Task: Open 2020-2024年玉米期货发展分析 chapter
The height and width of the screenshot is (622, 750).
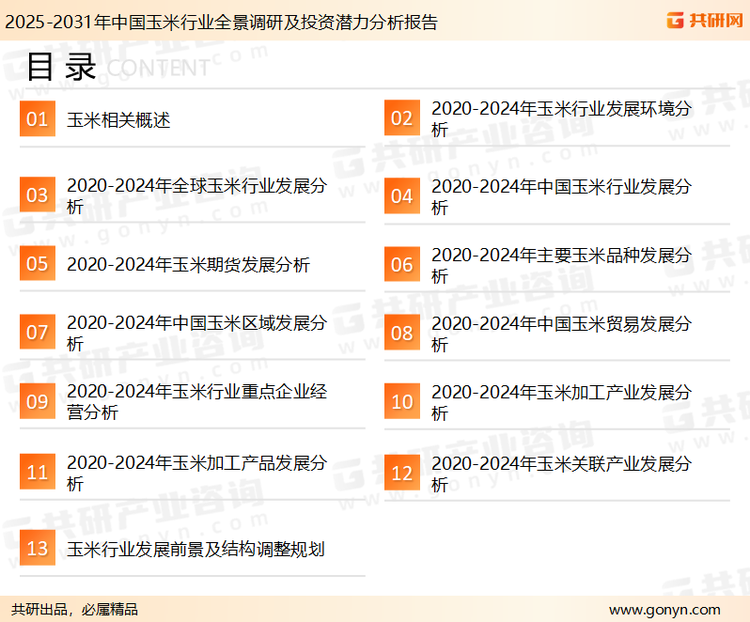Action: (x=188, y=265)
